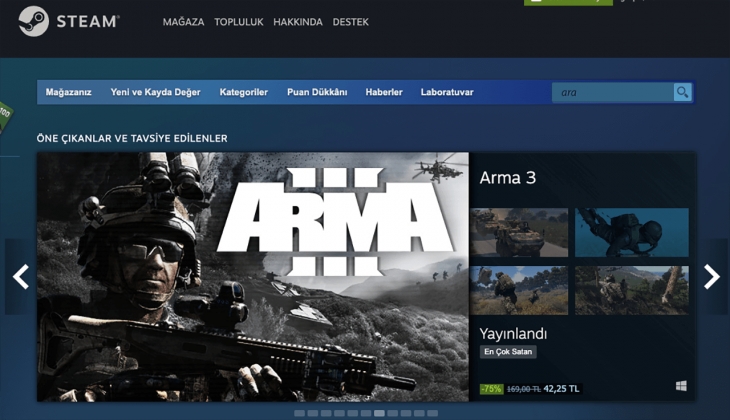730x420 pixels.
Task: Open Yeni ve Kayda Değer tab
Action: [x=155, y=92]
